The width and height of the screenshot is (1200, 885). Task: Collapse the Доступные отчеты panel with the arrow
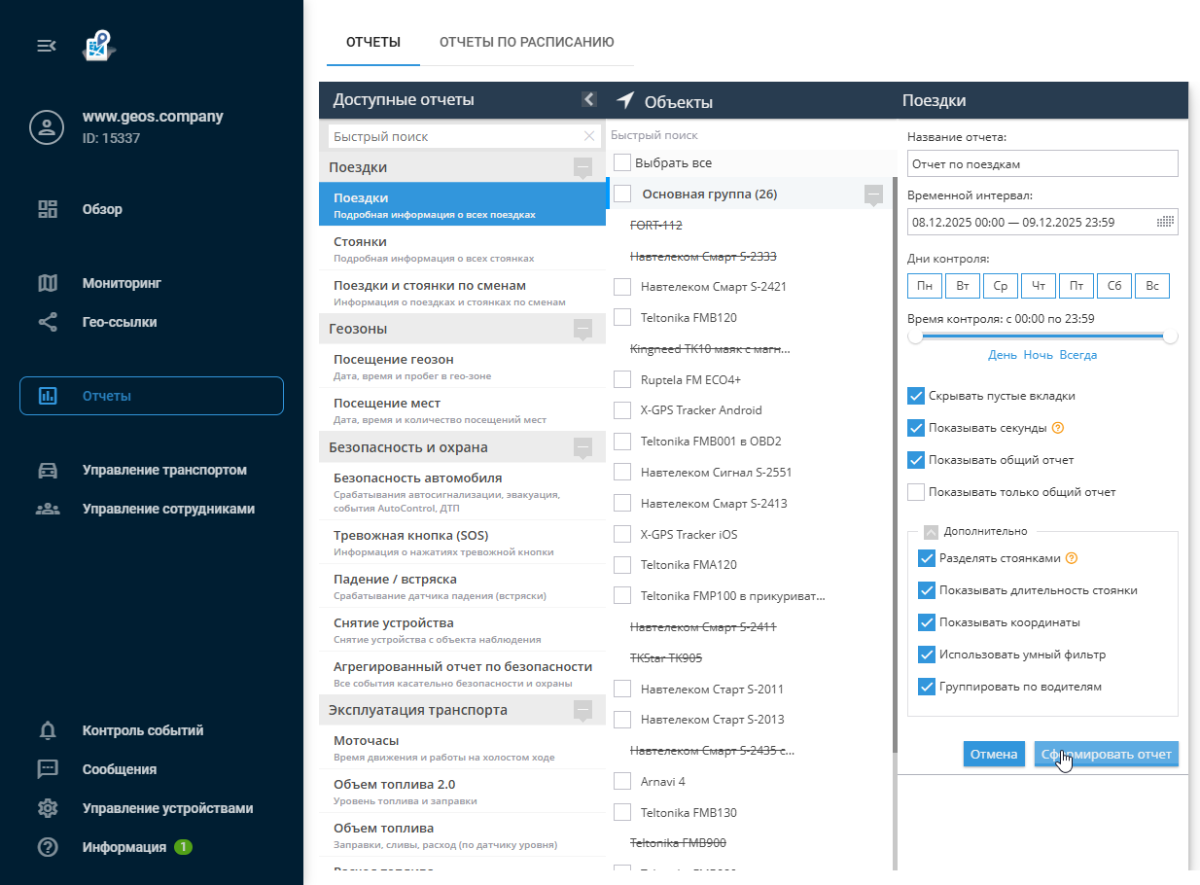589,99
